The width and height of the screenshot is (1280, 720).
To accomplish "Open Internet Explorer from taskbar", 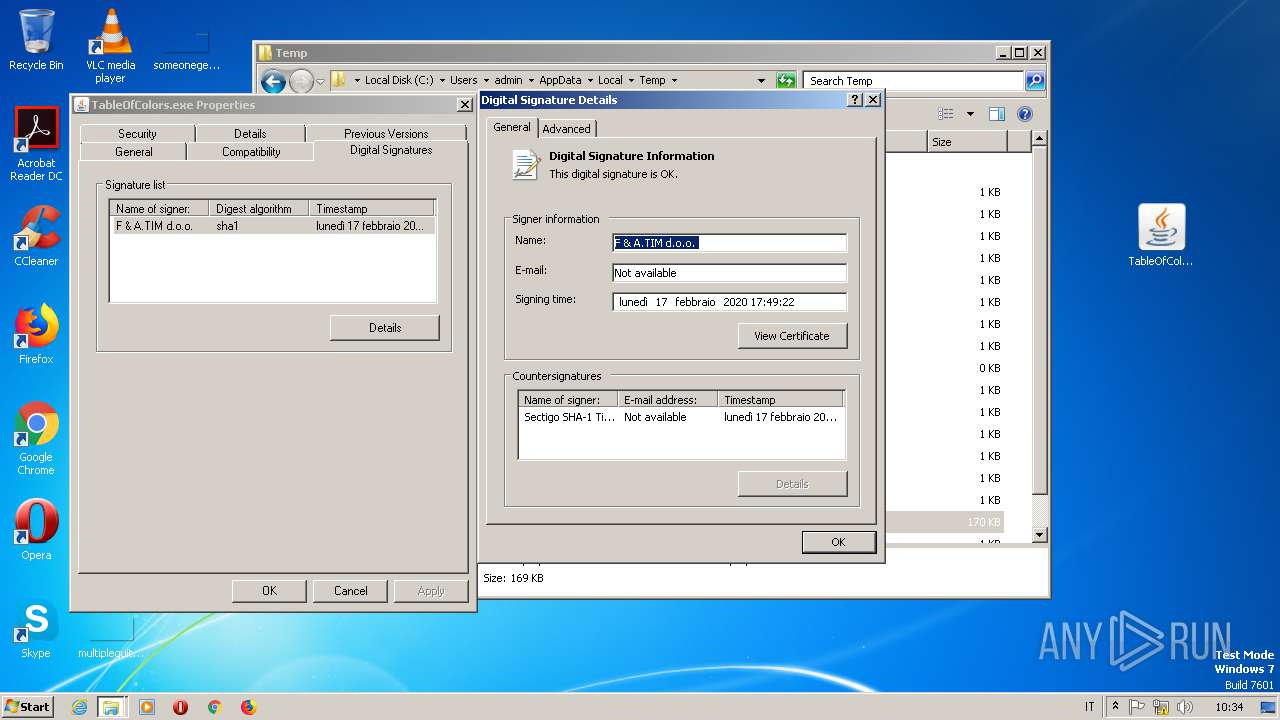I will (x=80, y=707).
